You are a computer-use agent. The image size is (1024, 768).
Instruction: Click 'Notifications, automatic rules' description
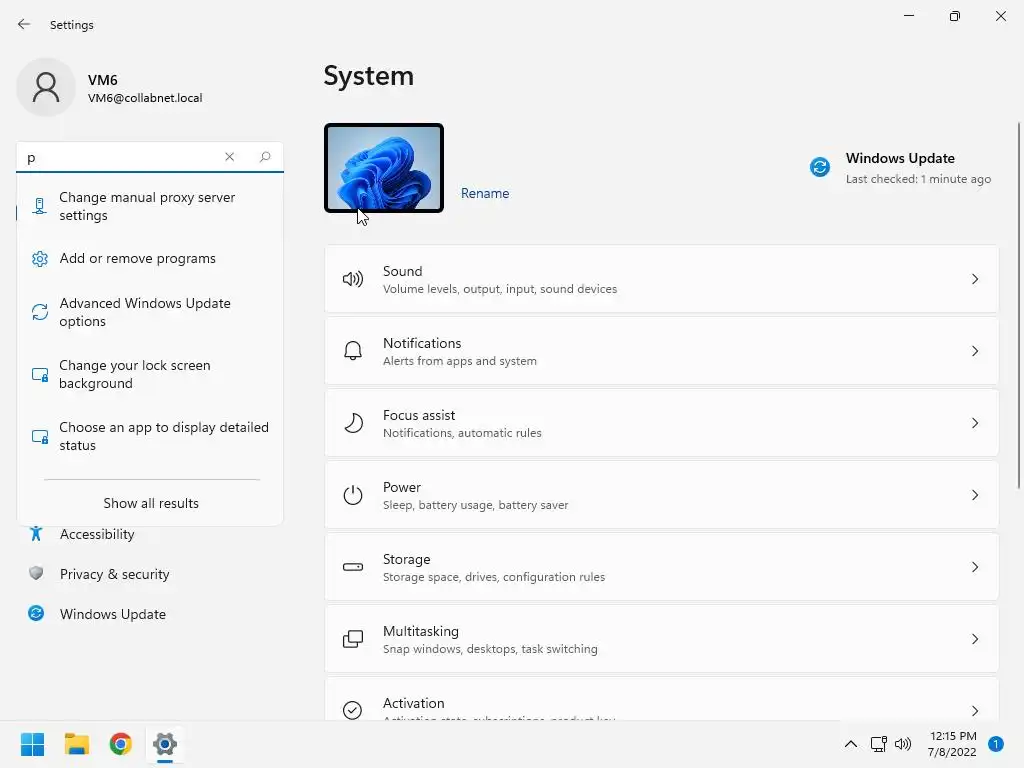coord(462,433)
